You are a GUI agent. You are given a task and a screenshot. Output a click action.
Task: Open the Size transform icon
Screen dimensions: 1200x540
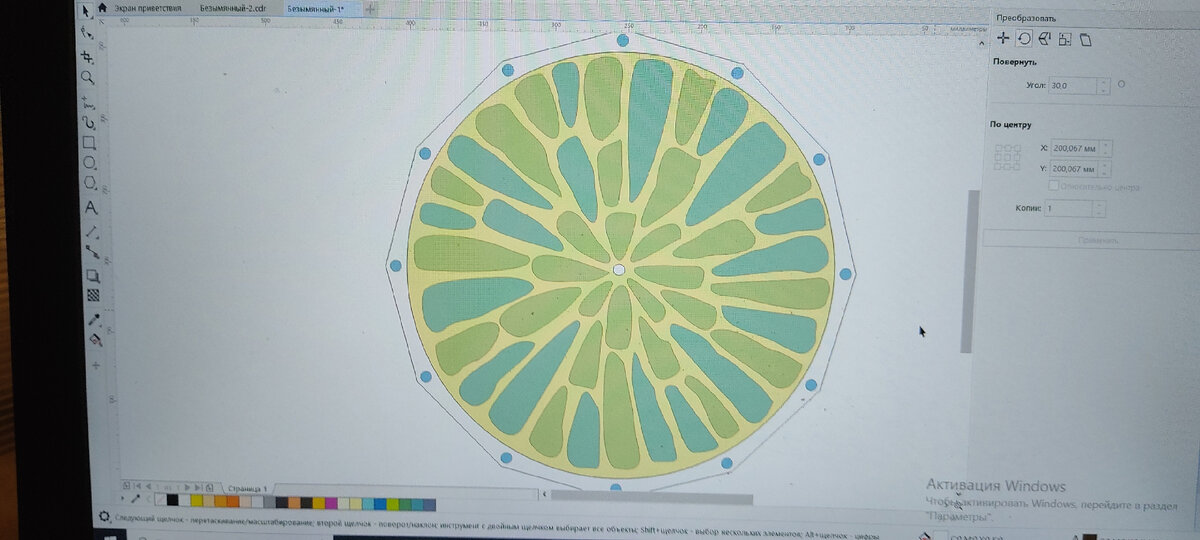pyautogui.click(x=1065, y=40)
